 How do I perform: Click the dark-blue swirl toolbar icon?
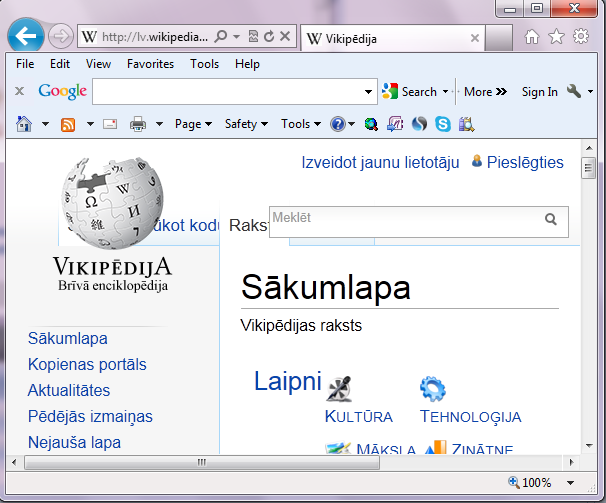[419, 124]
